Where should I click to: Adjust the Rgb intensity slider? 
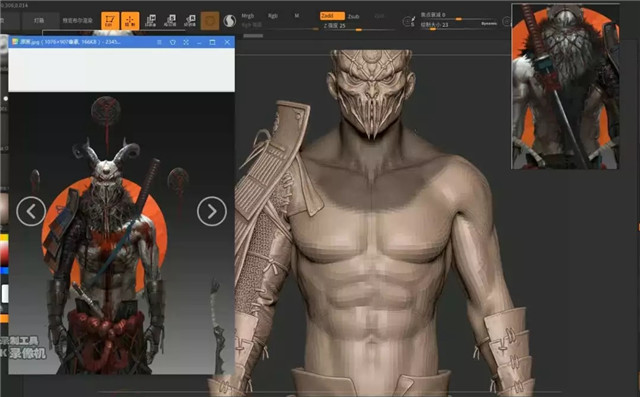(x=280, y=26)
